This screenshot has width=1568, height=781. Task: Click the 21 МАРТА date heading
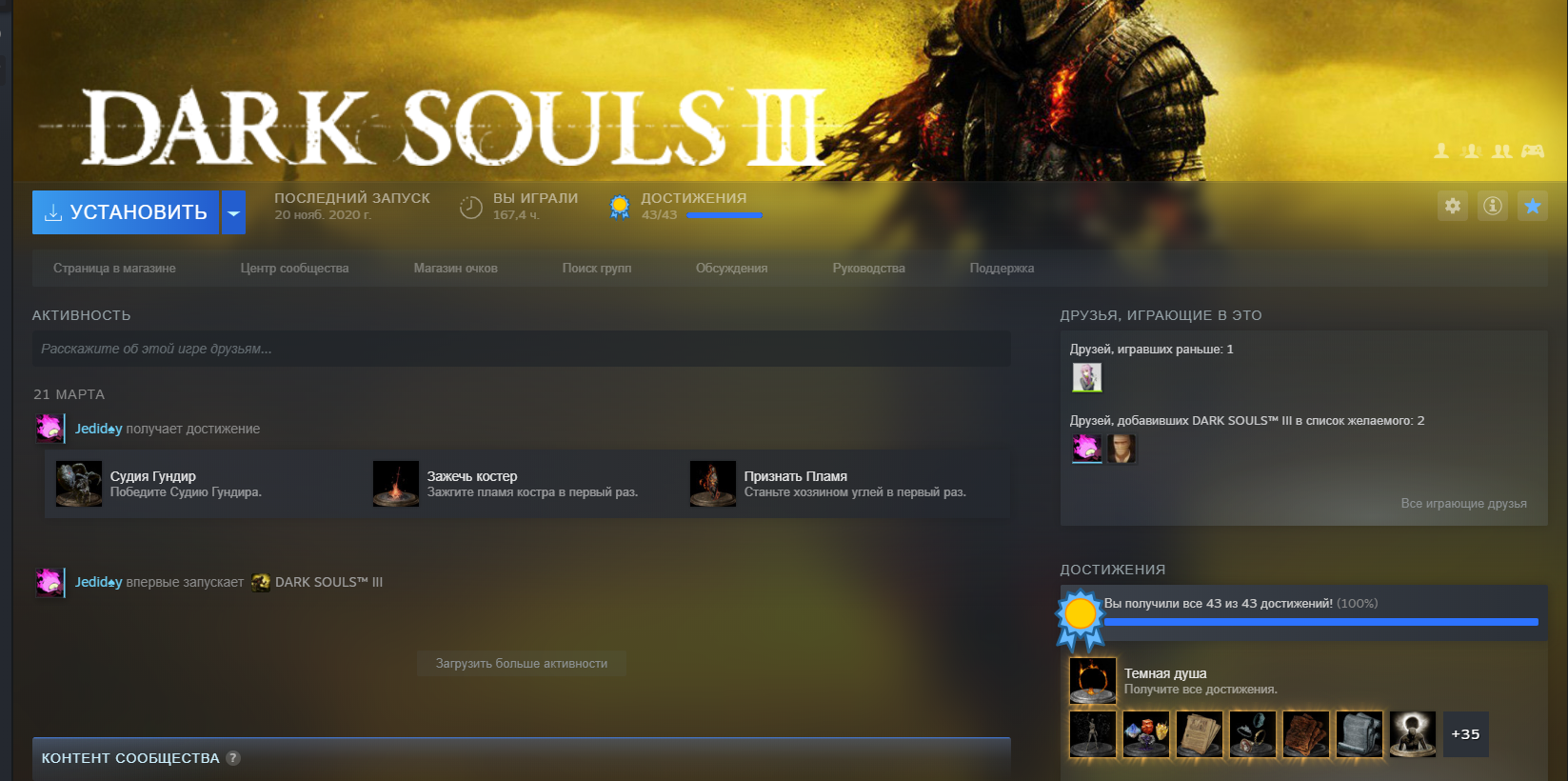tap(69, 394)
